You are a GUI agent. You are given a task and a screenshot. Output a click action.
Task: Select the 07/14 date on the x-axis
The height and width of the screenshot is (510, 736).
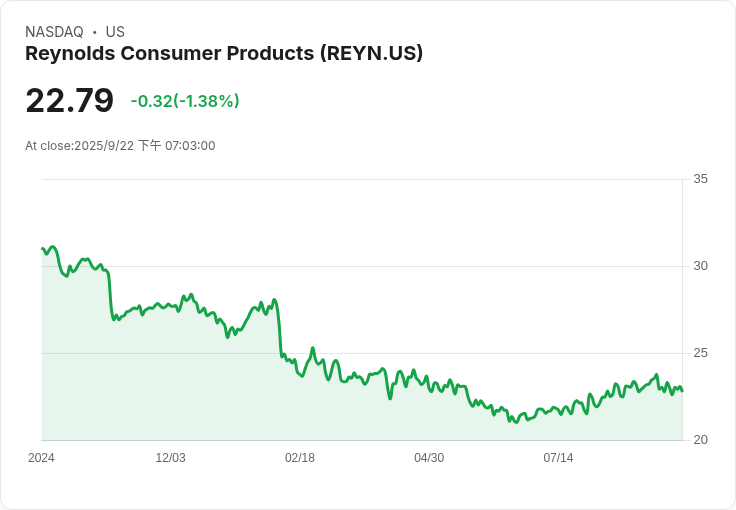tap(558, 458)
